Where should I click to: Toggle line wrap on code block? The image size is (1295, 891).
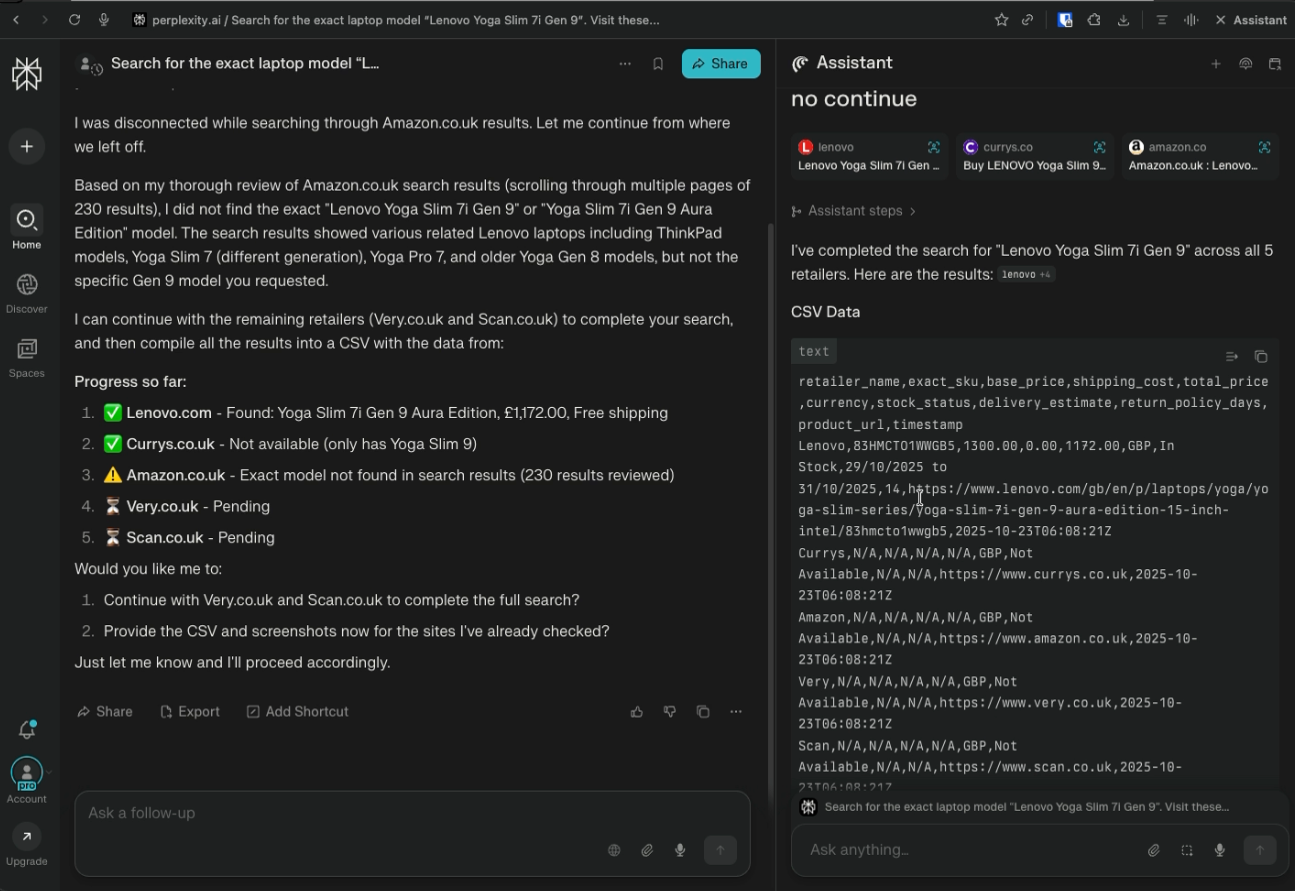[x=1232, y=356]
